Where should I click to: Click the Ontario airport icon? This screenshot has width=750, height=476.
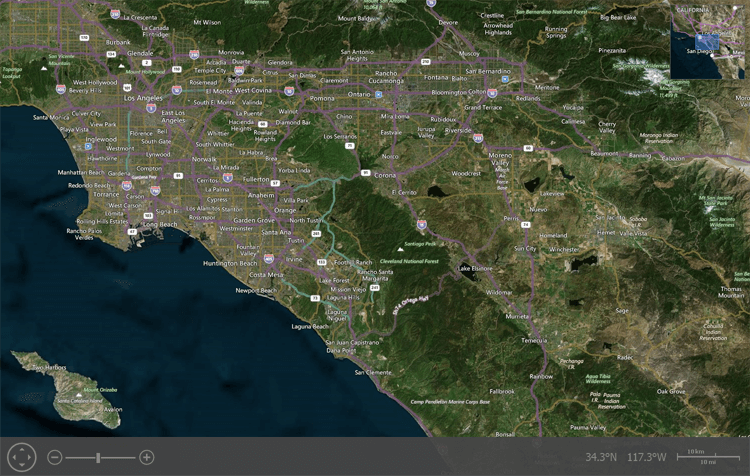tap(378, 95)
